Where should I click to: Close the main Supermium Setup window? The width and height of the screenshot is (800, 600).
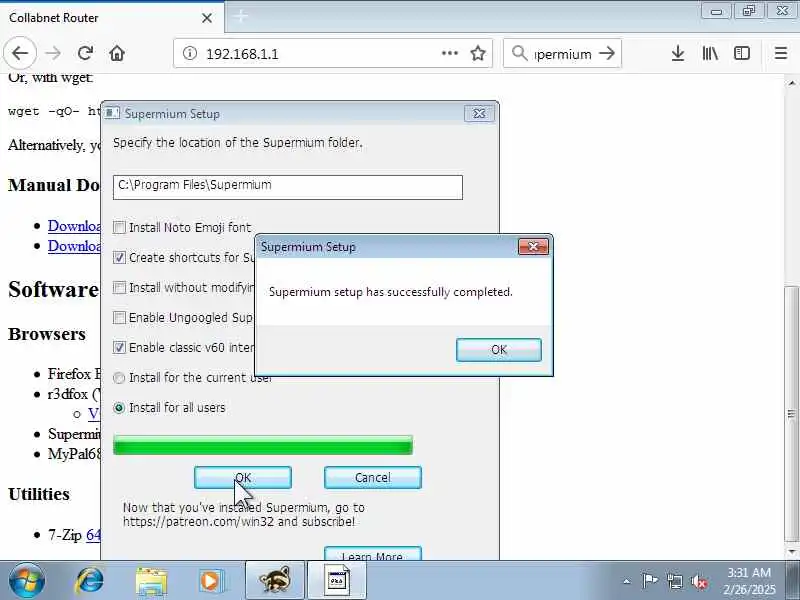coord(479,113)
